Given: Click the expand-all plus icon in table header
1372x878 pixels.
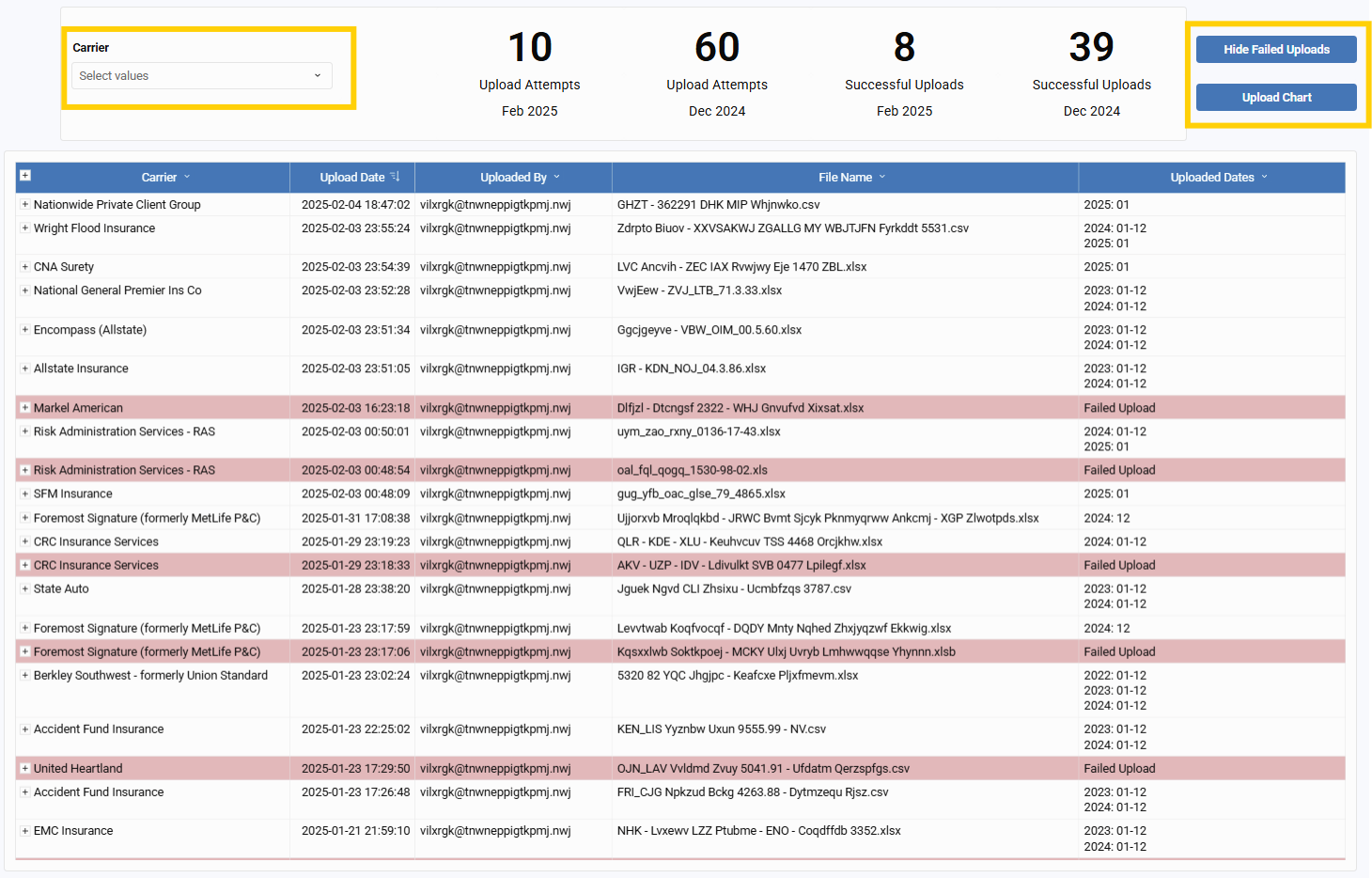Looking at the screenshot, I should pyautogui.click(x=25, y=176).
